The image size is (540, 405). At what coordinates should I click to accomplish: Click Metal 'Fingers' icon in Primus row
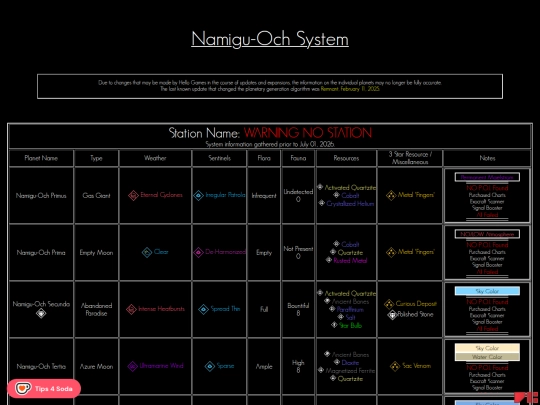[x=391, y=196]
